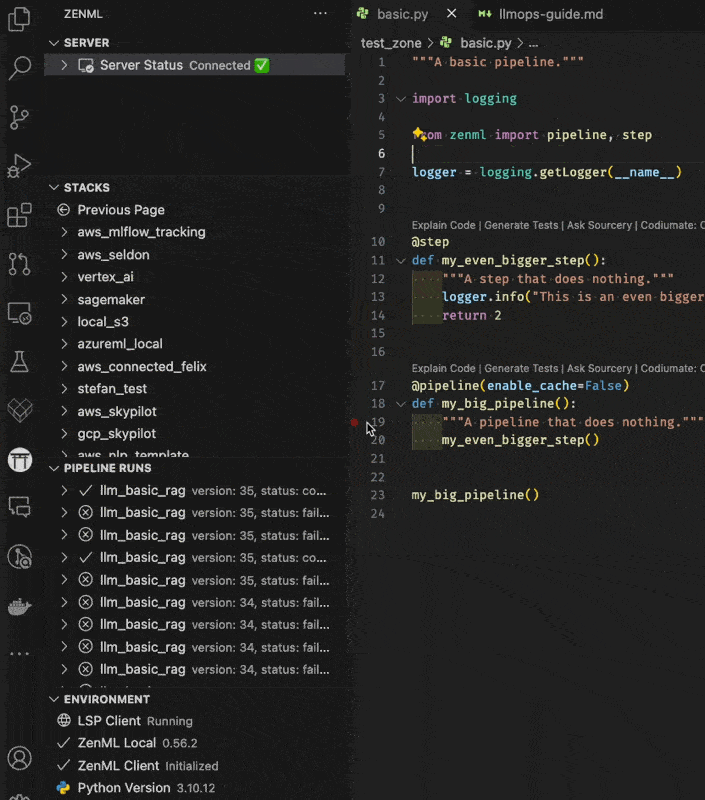
Task: Close the basic.py editor tab
Action: pyautogui.click(x=452, y=14)
